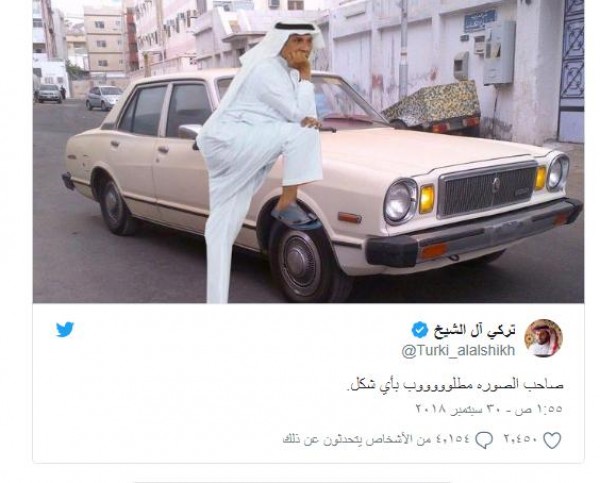Click the Twitter bird logo

pos(65,330)
